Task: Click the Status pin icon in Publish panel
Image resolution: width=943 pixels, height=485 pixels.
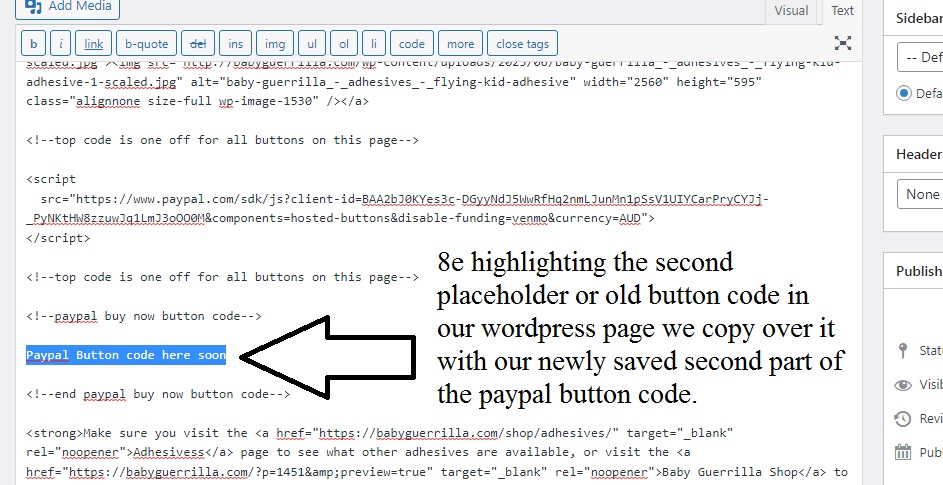Action: 903,350
